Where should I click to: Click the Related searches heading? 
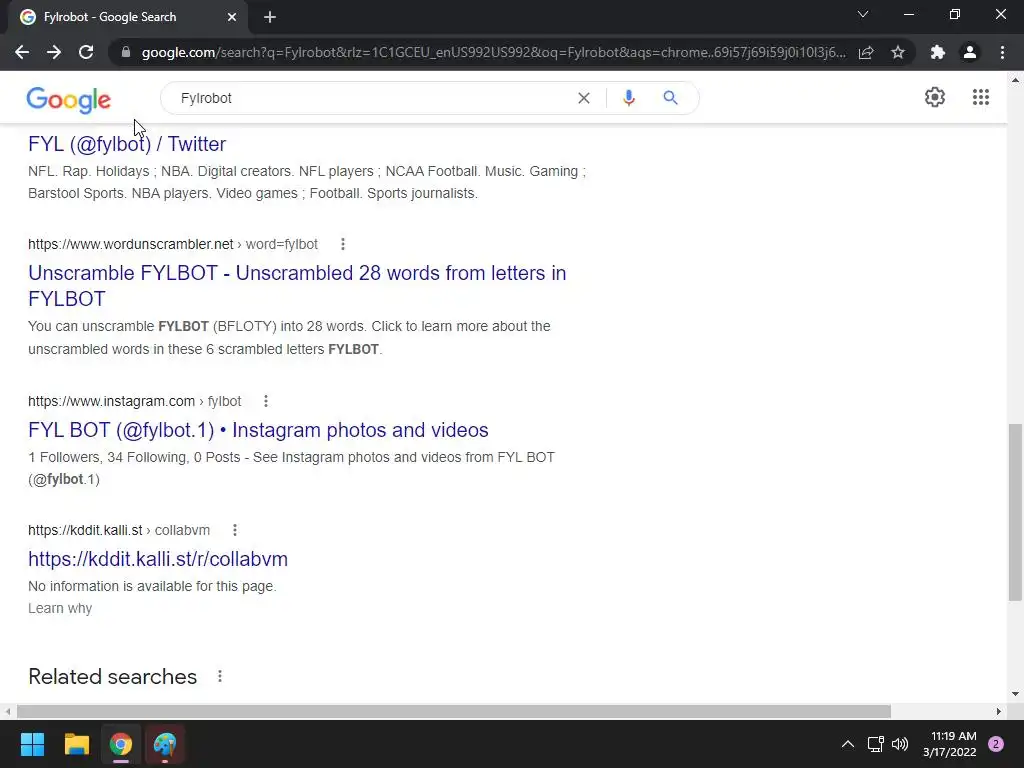[112, 677]
